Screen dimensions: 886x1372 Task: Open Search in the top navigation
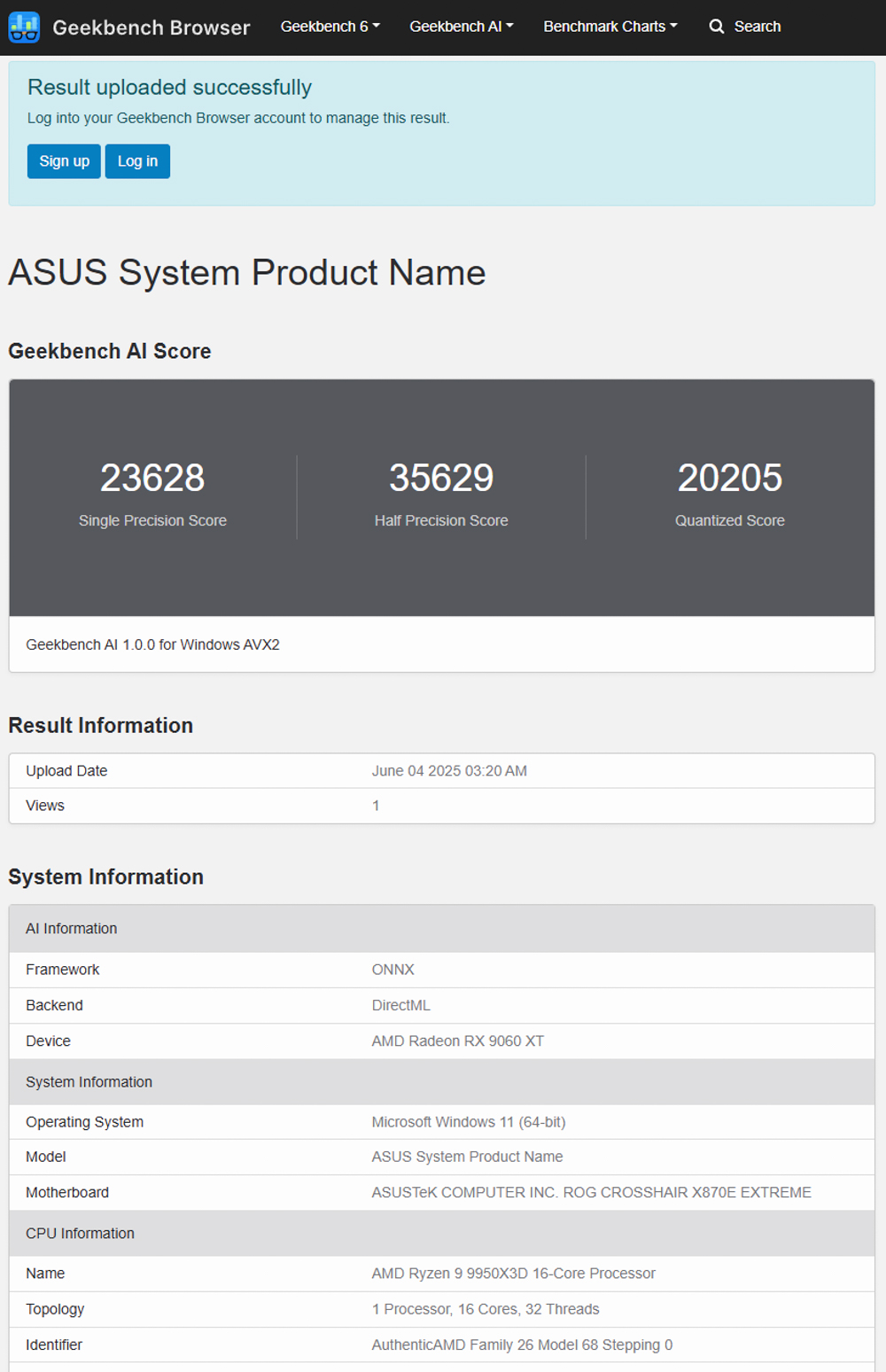tap(745, 27)
